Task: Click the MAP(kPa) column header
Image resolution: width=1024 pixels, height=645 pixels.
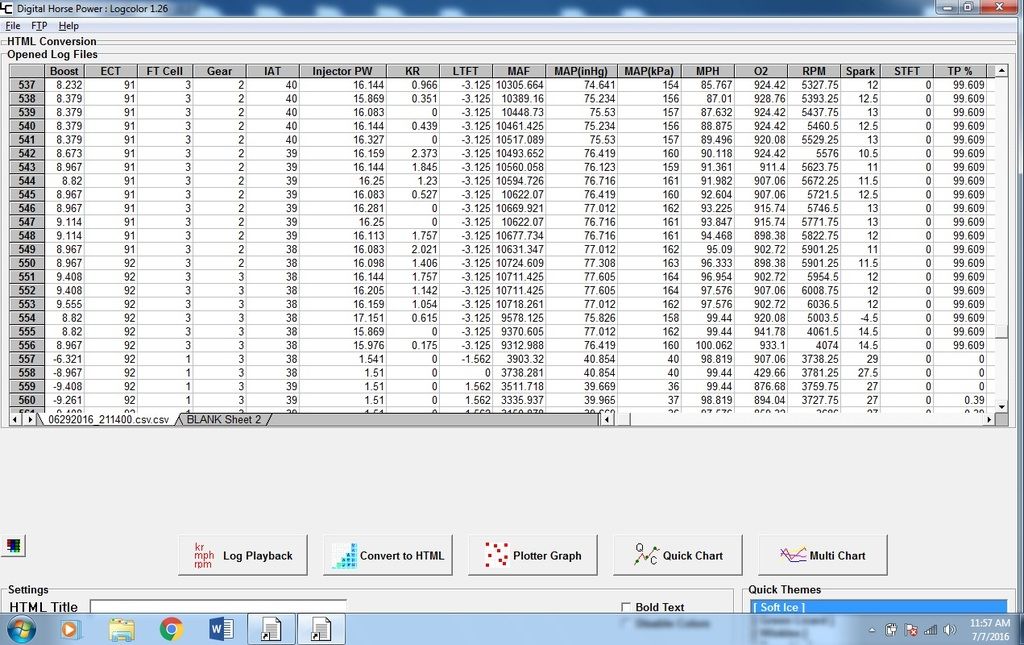Action: click(x=648, y=71)
